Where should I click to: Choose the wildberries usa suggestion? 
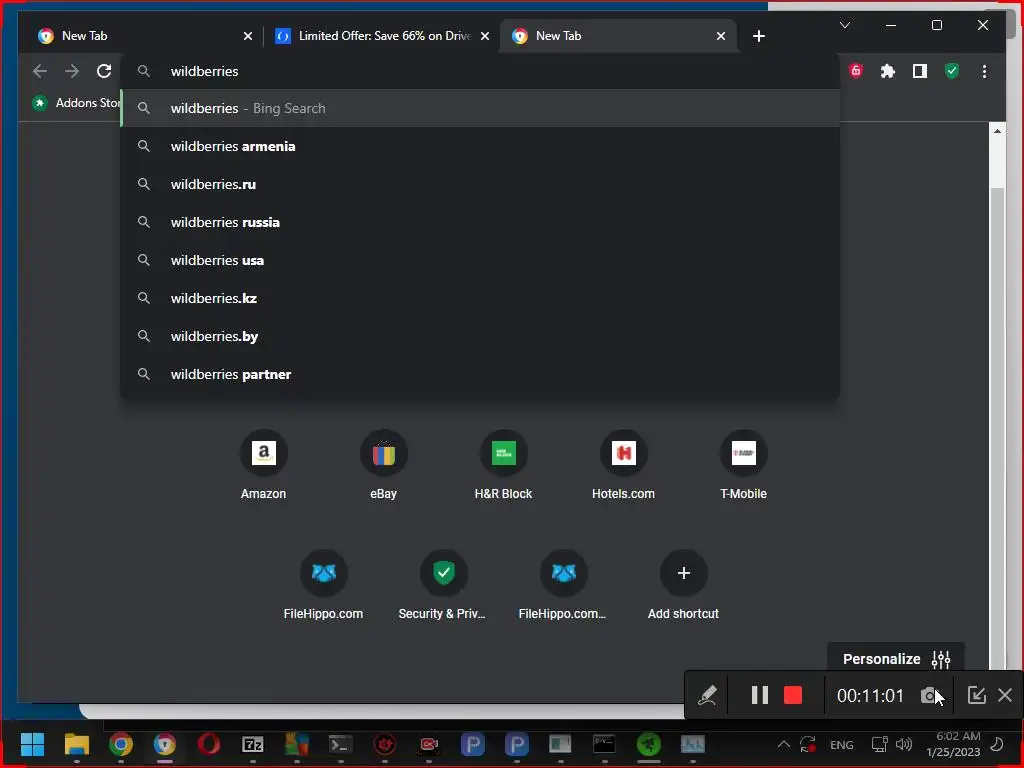[480, 260]
